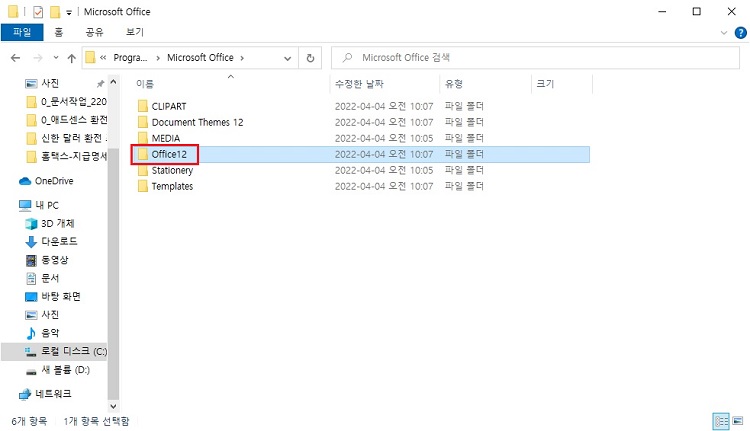750x431 pixels.
Task: Sort by the 유형 column header
Action: click(x=453, y=84)
